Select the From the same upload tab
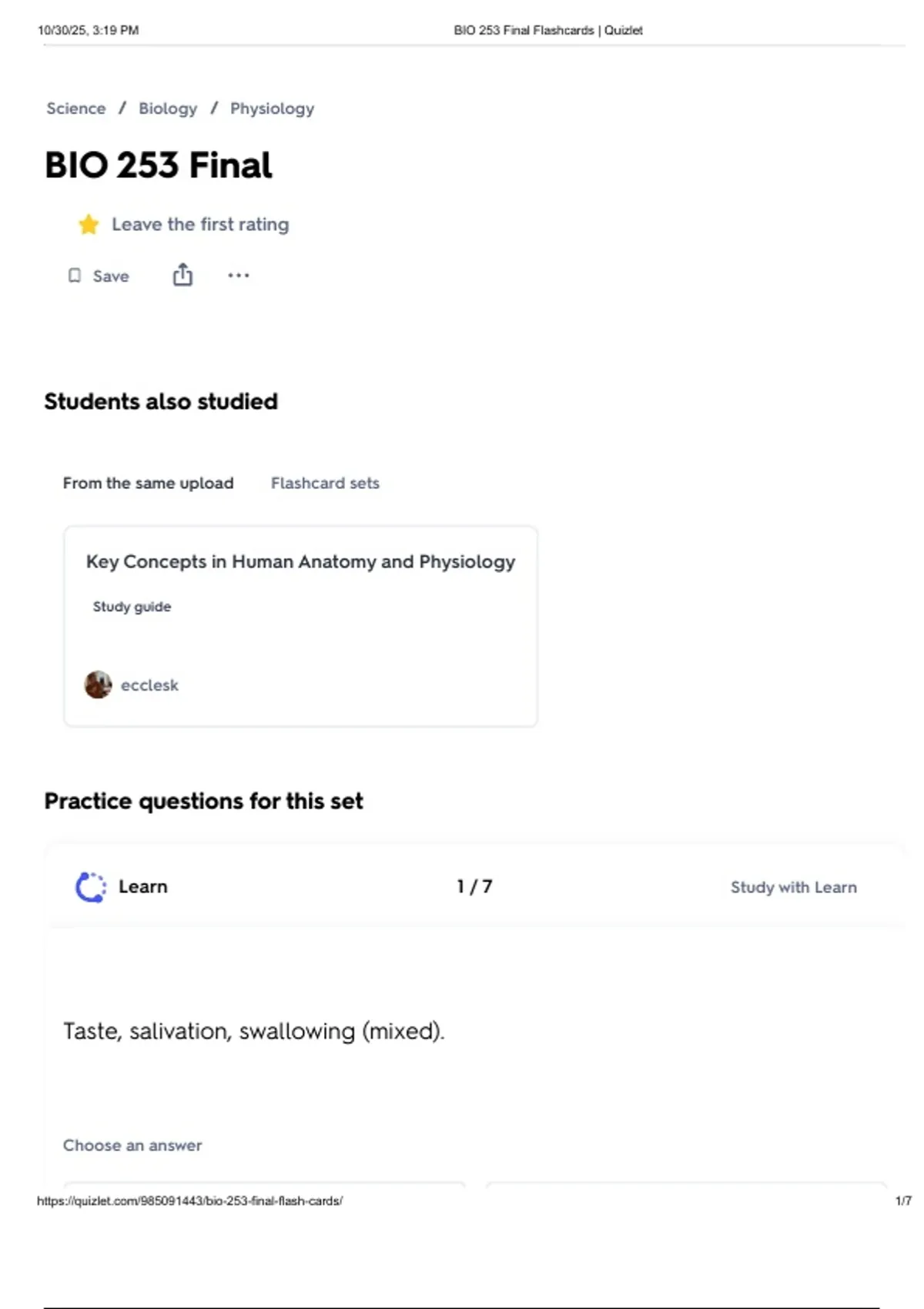924x1309 pixels. [x=148, y=483]
